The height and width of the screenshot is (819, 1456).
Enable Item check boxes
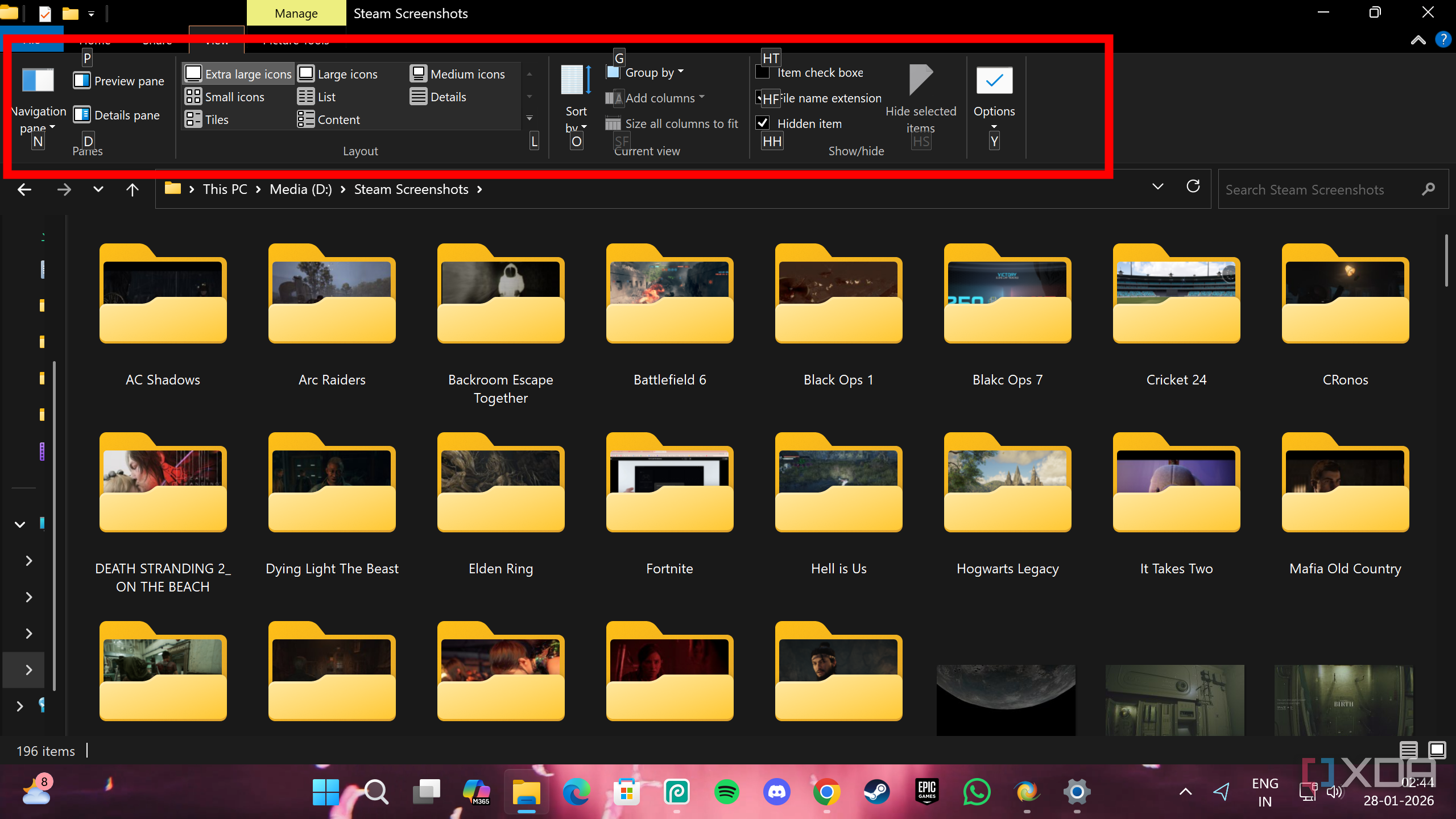pyautogui.click(x=763, y=72)
